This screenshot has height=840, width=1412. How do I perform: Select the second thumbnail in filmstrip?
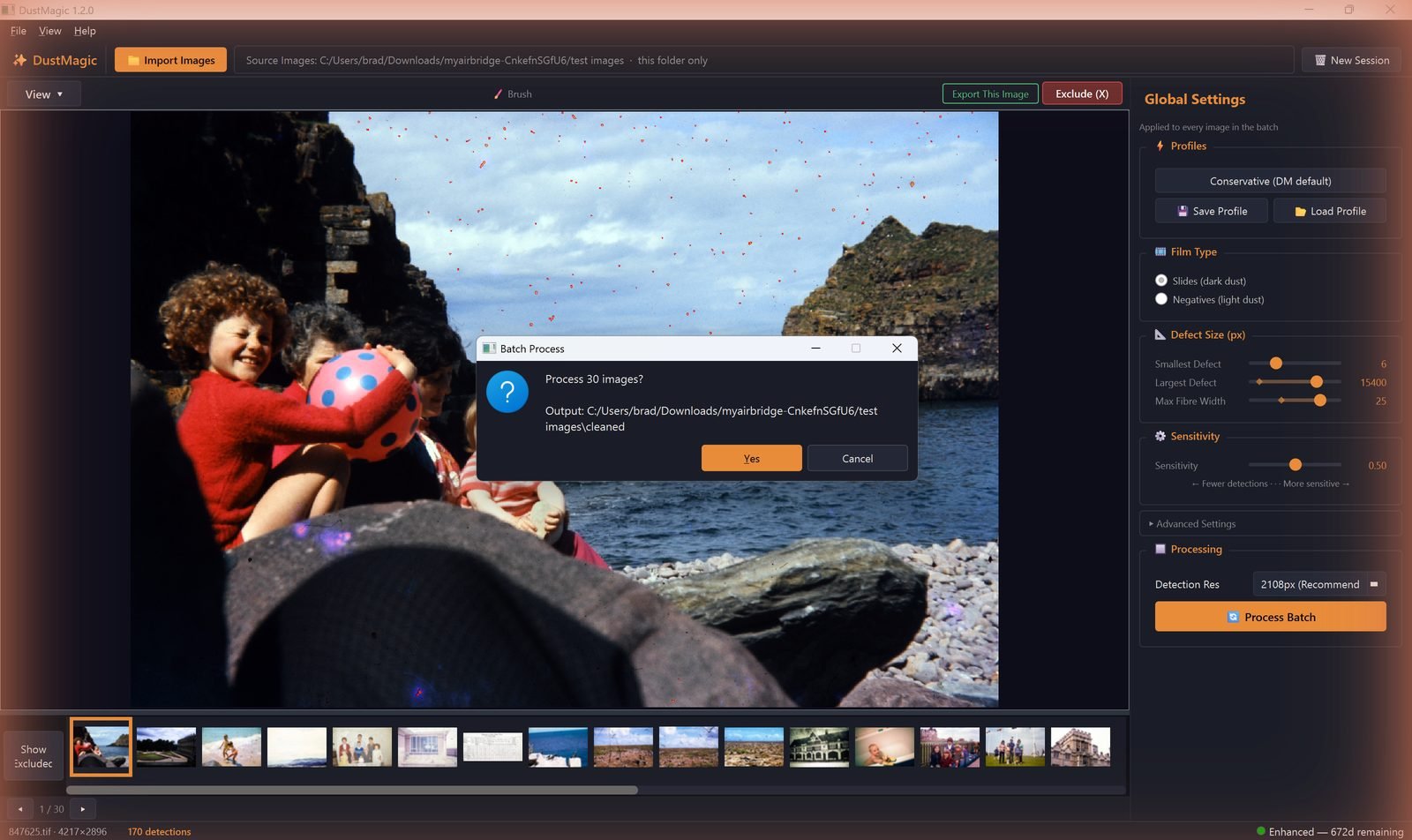[x=166, y=747]
